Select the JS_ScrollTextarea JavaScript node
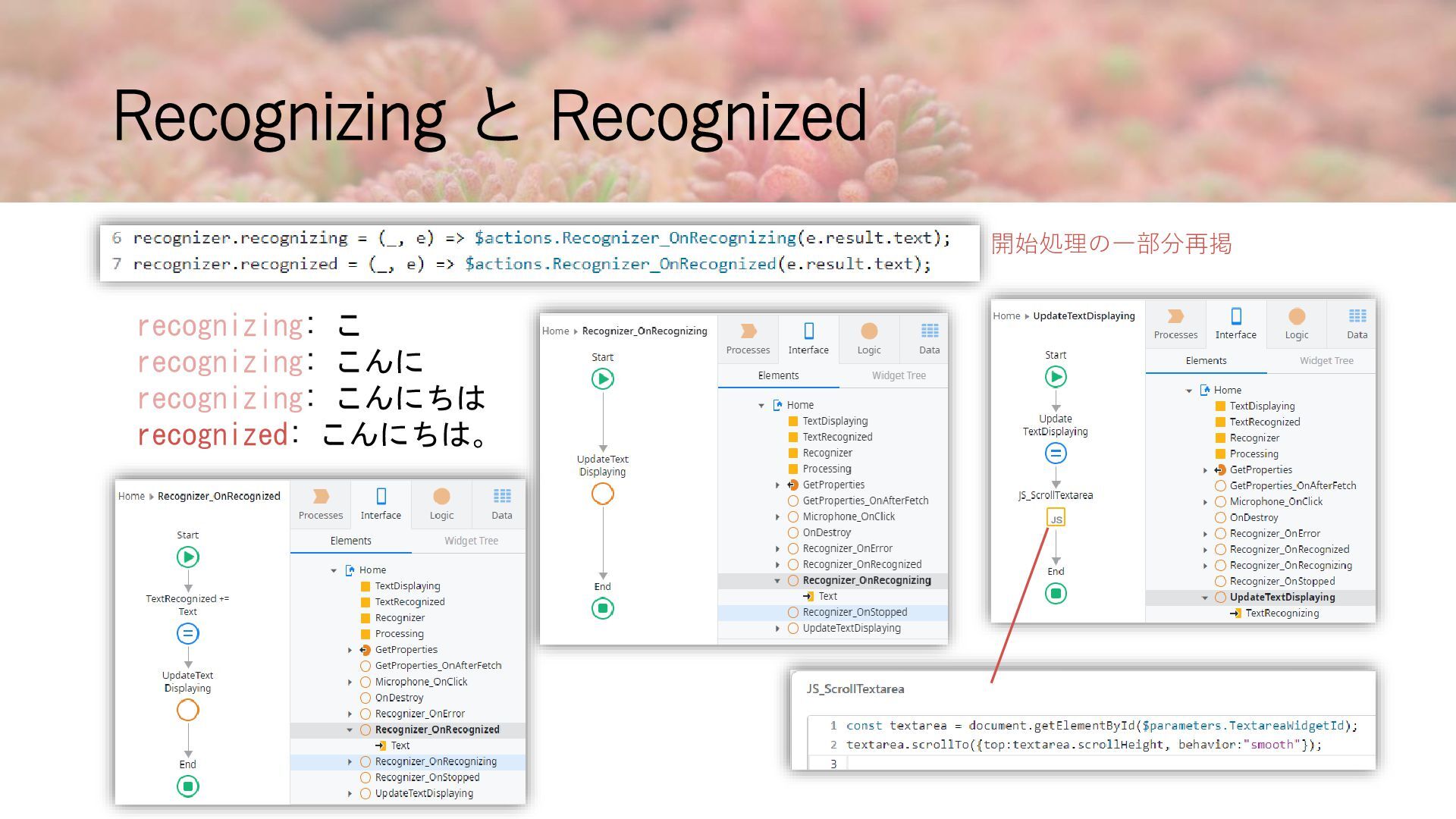 1056,518
